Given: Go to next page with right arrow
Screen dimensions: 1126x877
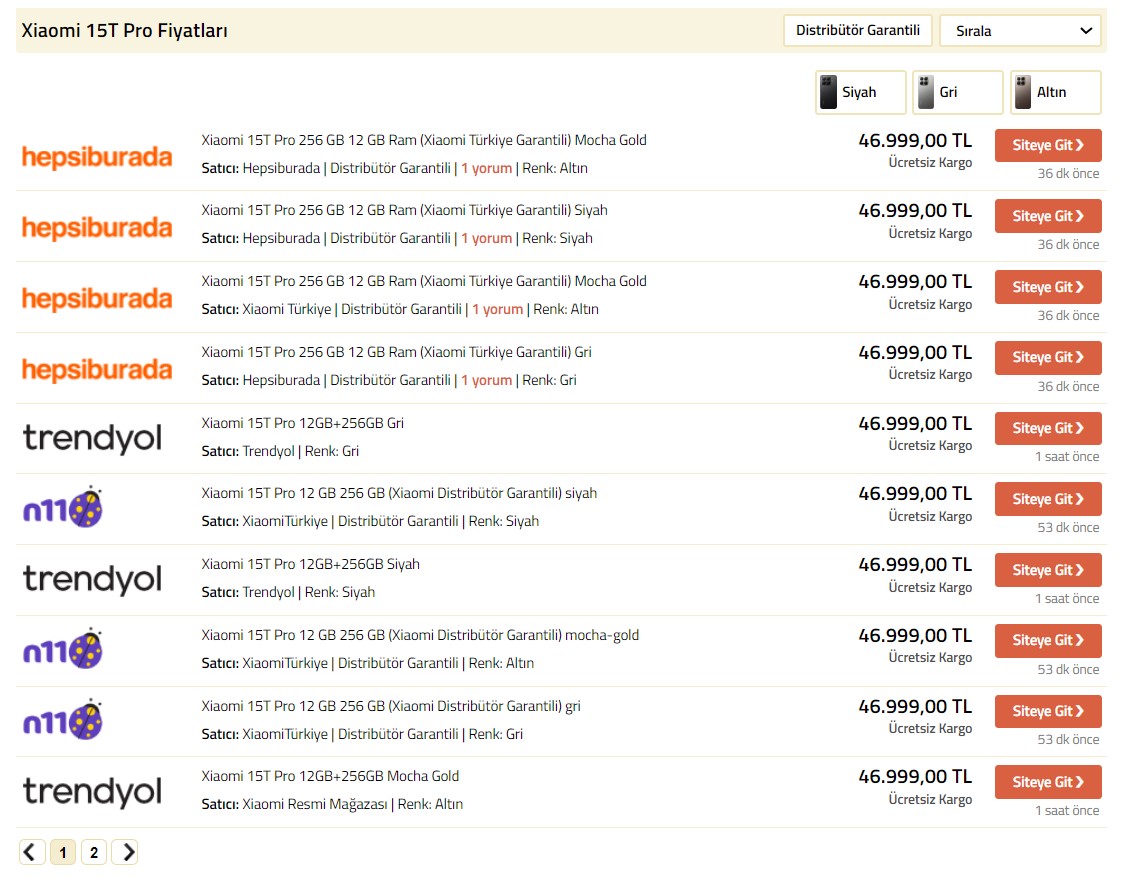Looking at the screenshot, I should (x=124, y=852).
